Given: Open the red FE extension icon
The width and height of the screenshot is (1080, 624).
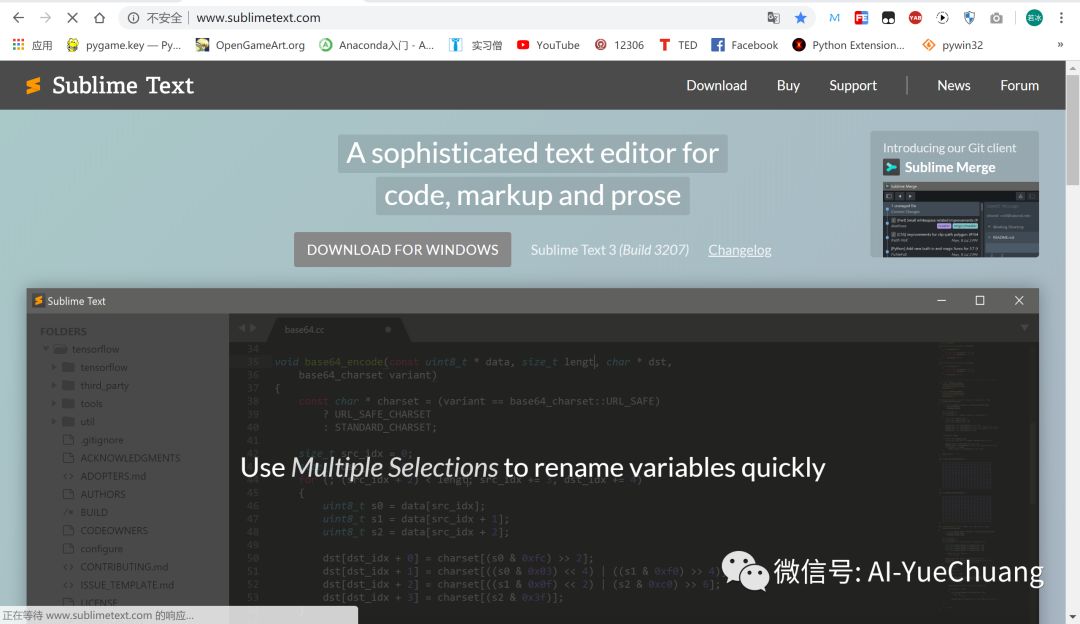Looking at the screenshot, I should (x=861, y=18).
